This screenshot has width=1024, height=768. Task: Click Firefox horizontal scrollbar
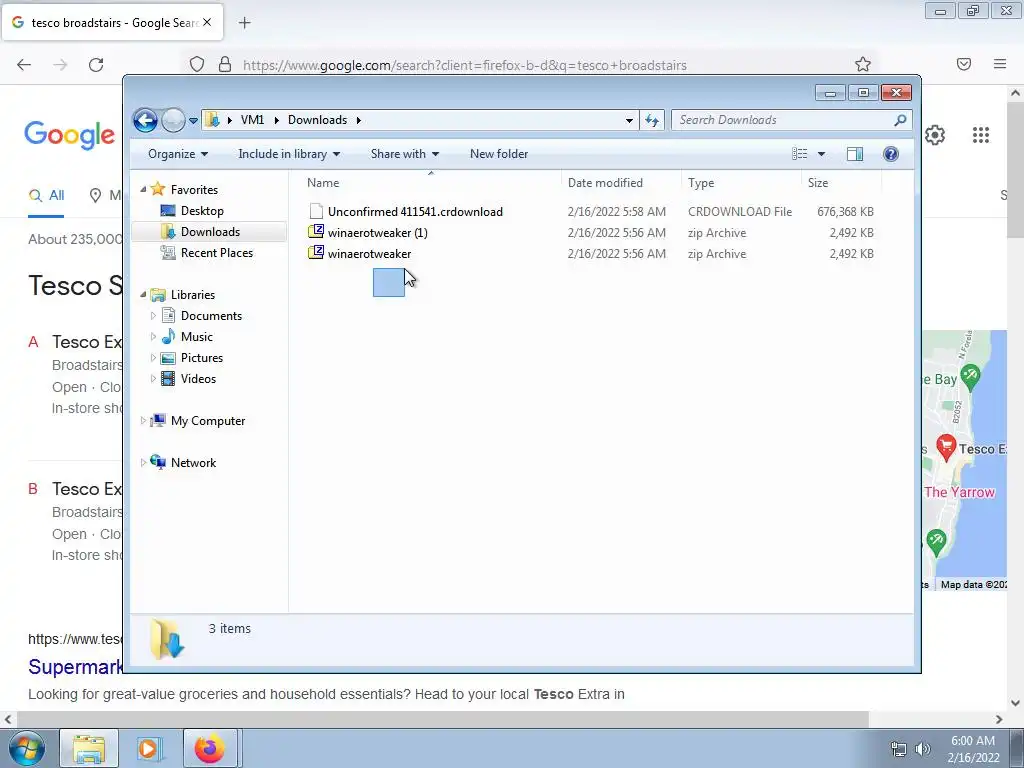pyautogui.click(x=441, y=719)
